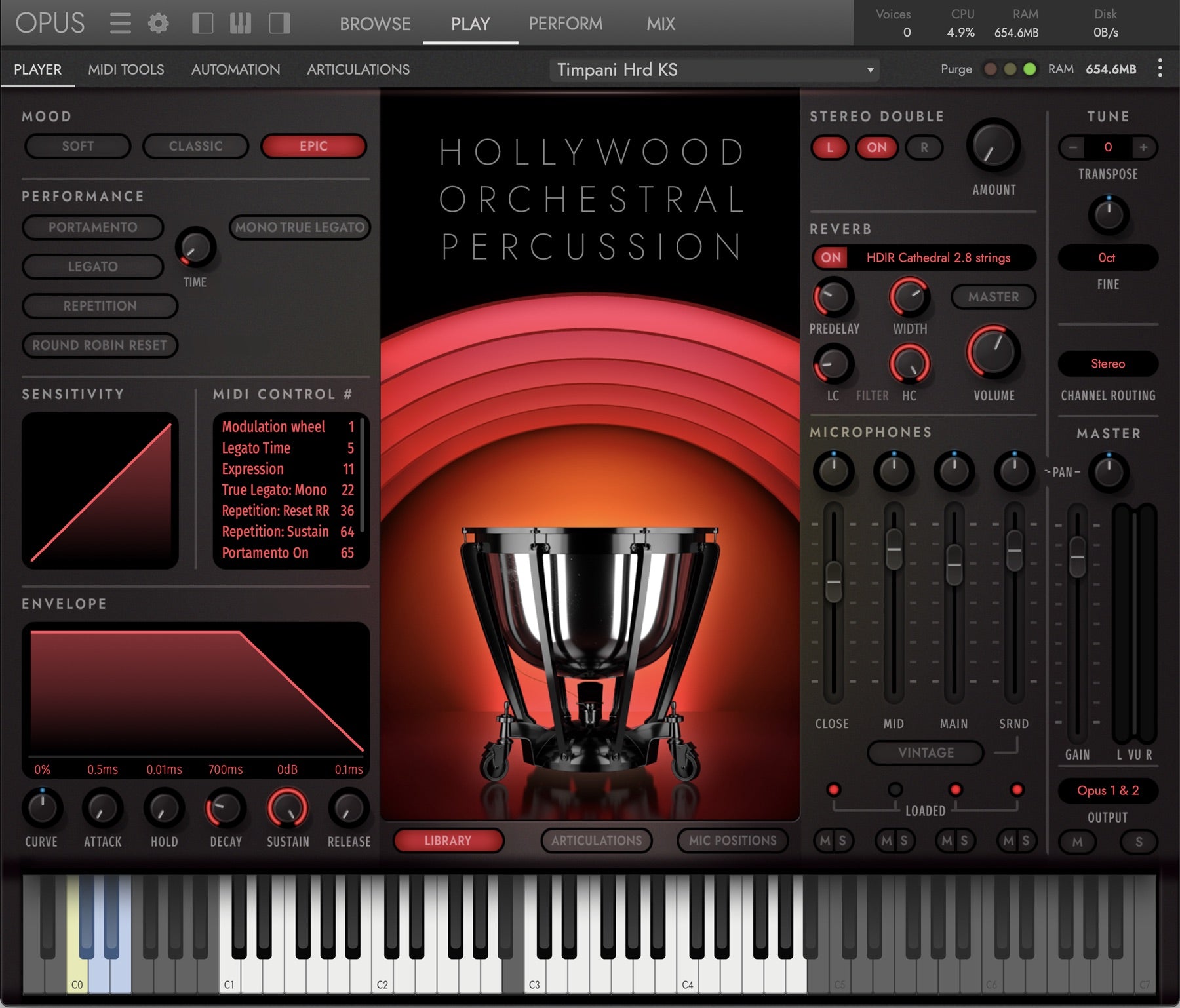This screenshot has height=1008, width=1180.
Task: Toggle the Stereo Double ON button
Action: [876, 147]
